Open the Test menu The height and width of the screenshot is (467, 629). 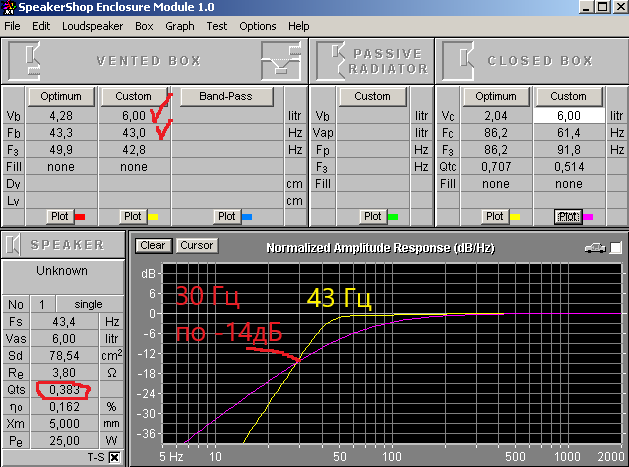(217, 26)
